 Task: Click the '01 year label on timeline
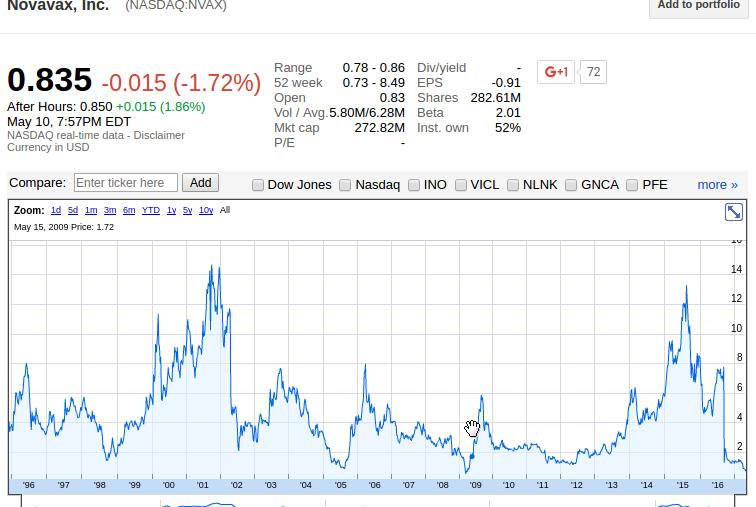click(202, 485)
